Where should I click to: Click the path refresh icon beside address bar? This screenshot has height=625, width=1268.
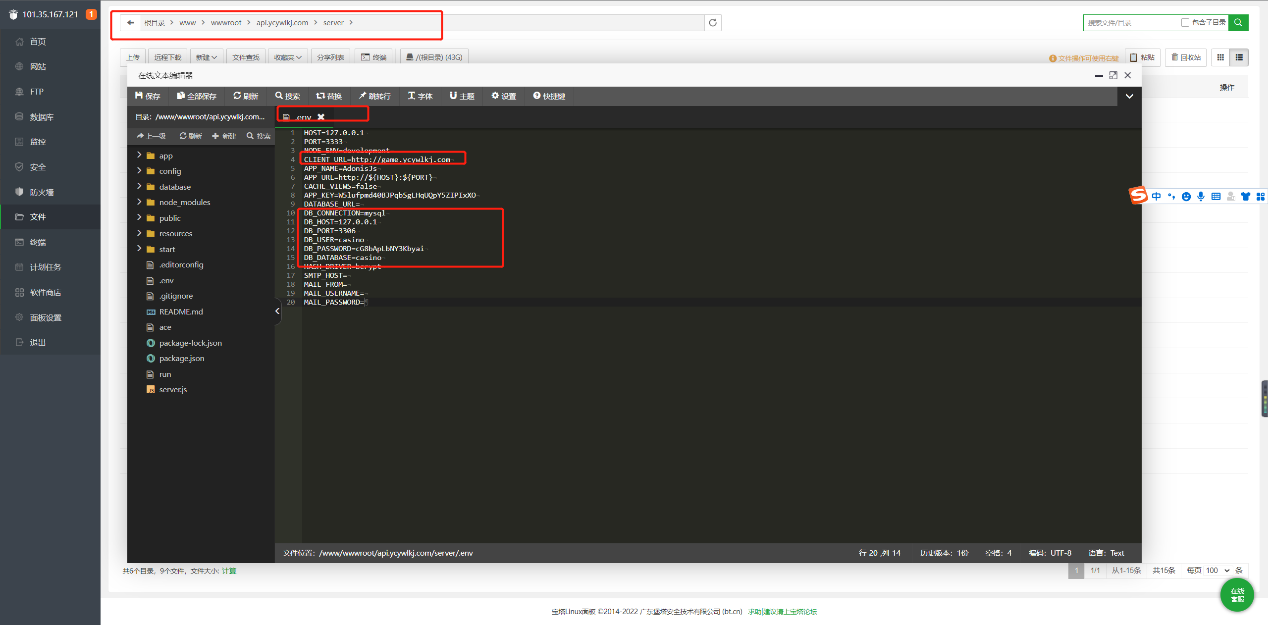[712, 22]
